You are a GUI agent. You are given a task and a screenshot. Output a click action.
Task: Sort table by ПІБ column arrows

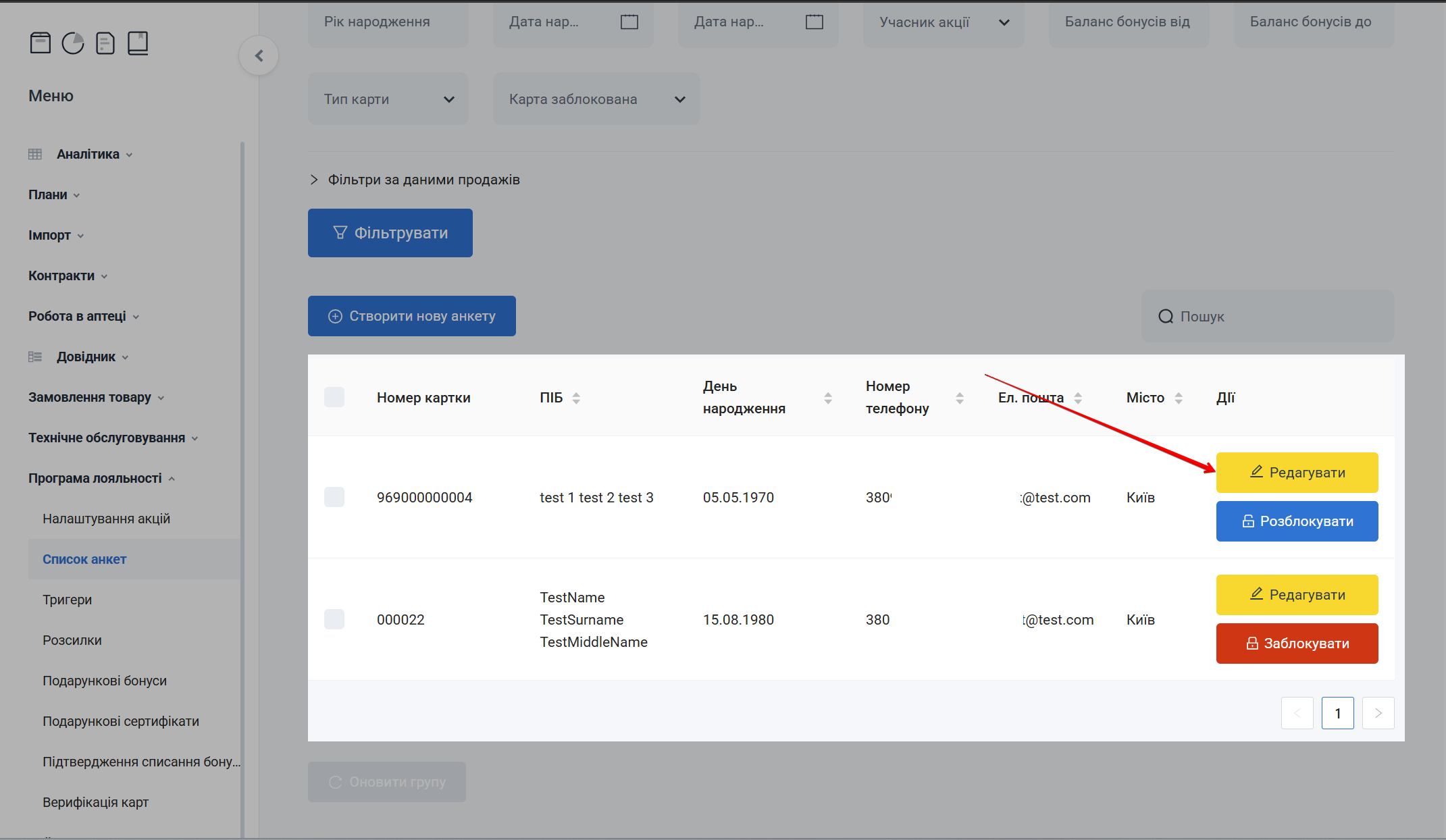coord(576,398)
